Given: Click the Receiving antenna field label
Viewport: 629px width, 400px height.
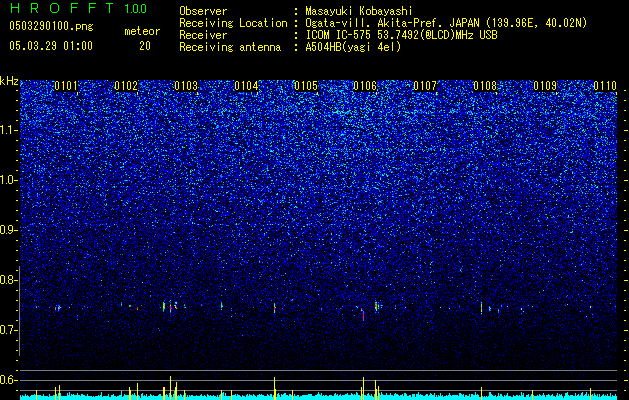Looking at the screenshot, I should point(230,47).
